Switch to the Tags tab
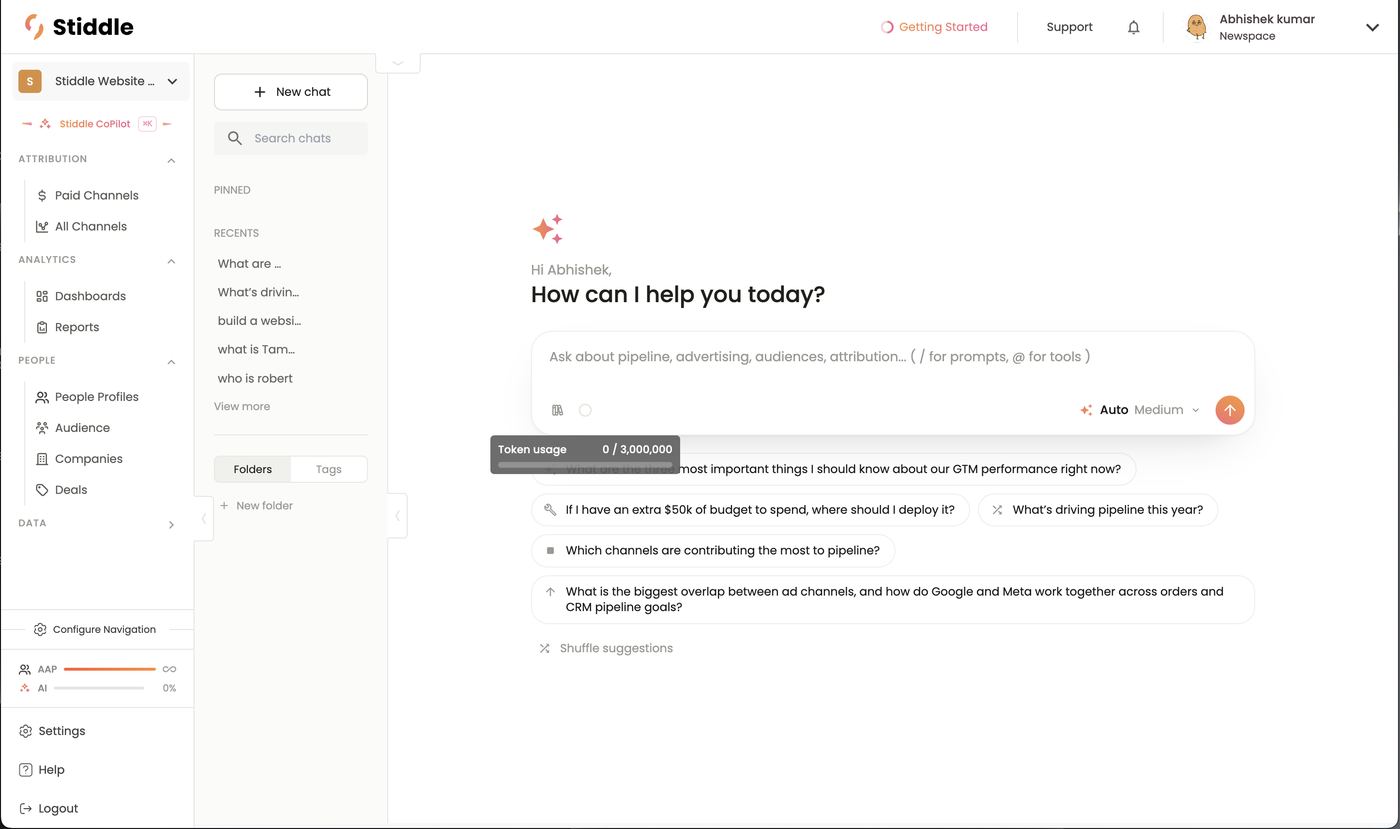The width and height of the screenshot is (1400, 829). click(x=329, y=469)
